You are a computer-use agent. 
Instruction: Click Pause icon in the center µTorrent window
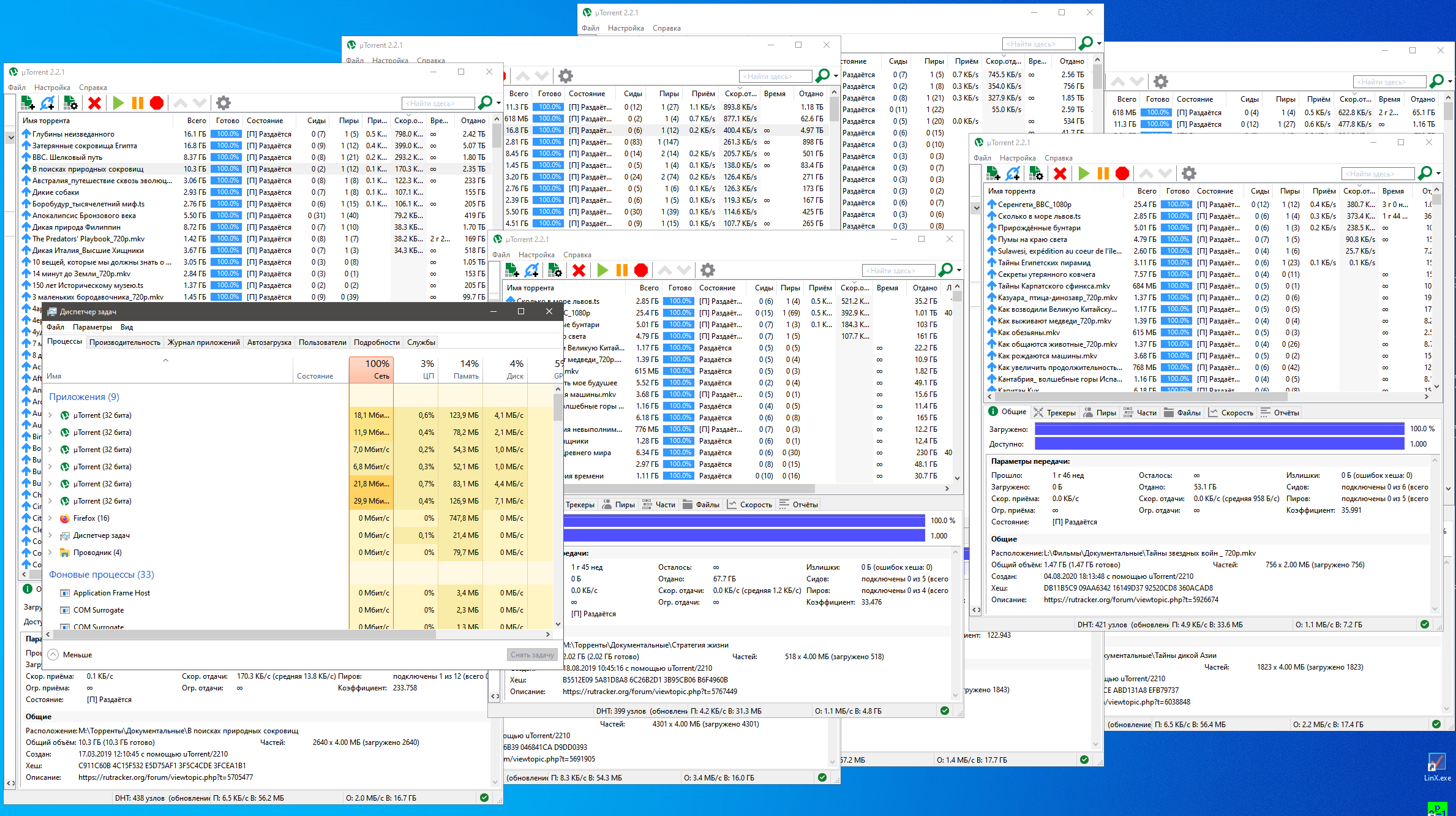click(622, 270)
